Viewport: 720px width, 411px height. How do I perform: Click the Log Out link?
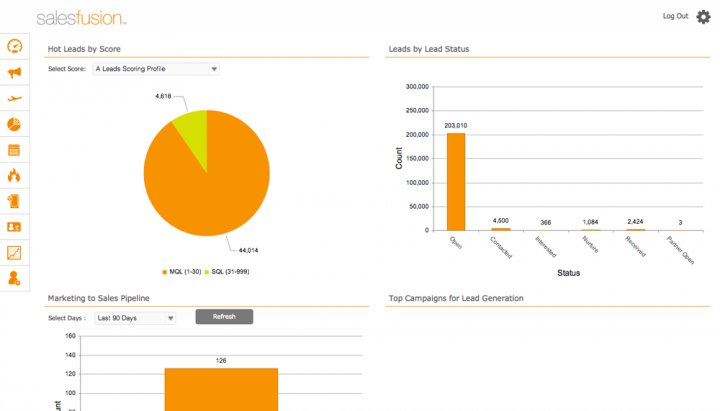(x=675, y=16)
